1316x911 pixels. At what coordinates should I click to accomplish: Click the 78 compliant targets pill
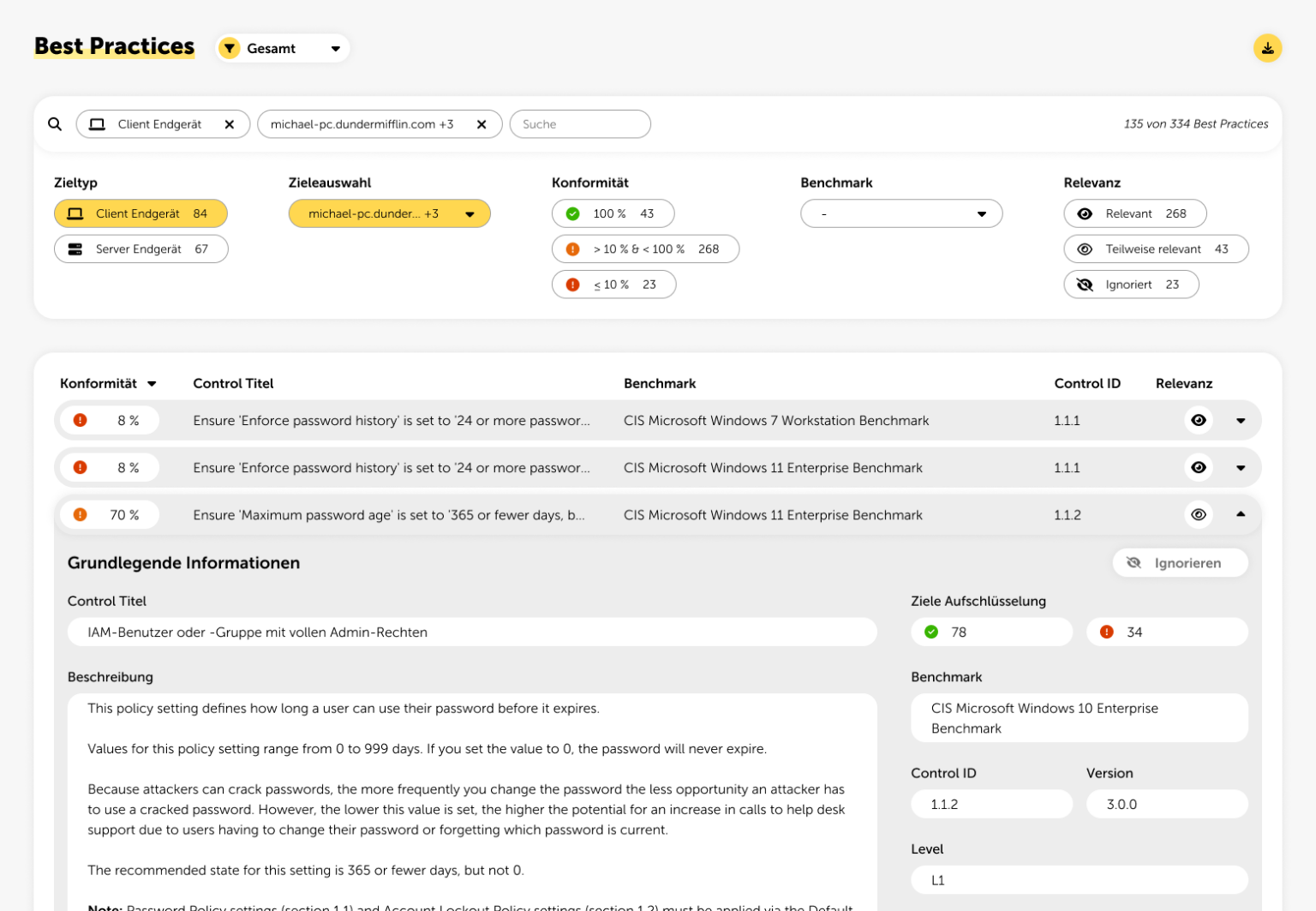[991, 632]
